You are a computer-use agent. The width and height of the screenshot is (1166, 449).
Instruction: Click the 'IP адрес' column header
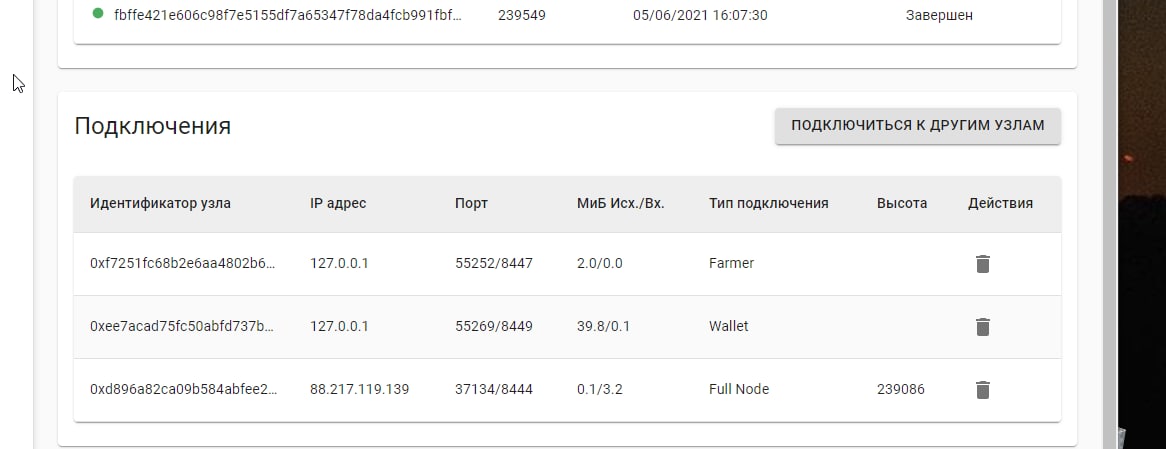[338, 203]
